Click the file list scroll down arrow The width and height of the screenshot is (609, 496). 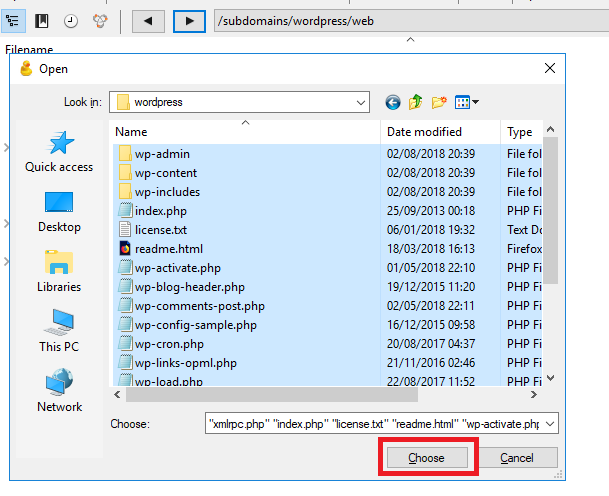[550, 378]
